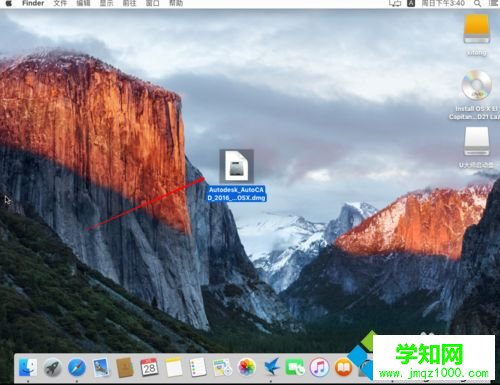Select the orange external drive desktop icon

pyautogui.click(x=477, y=29)
